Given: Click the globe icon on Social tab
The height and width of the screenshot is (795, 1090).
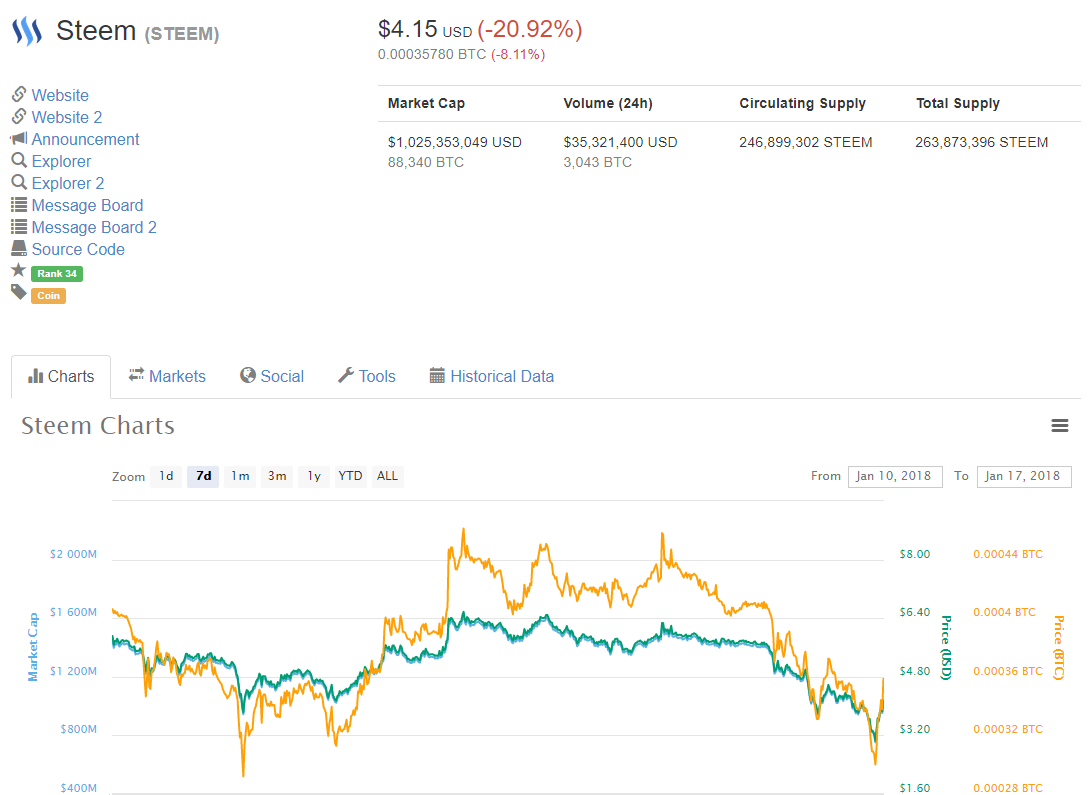Looking at the screenshot, I should 247,375.
